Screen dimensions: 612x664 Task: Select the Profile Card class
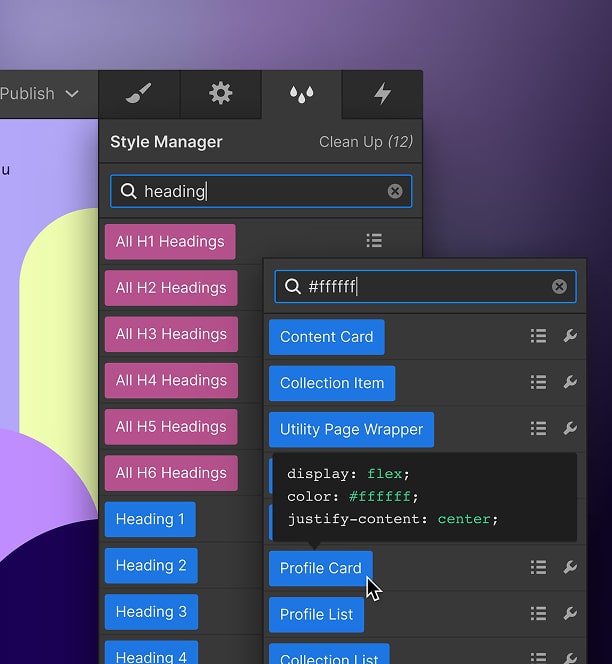point(321,568)
